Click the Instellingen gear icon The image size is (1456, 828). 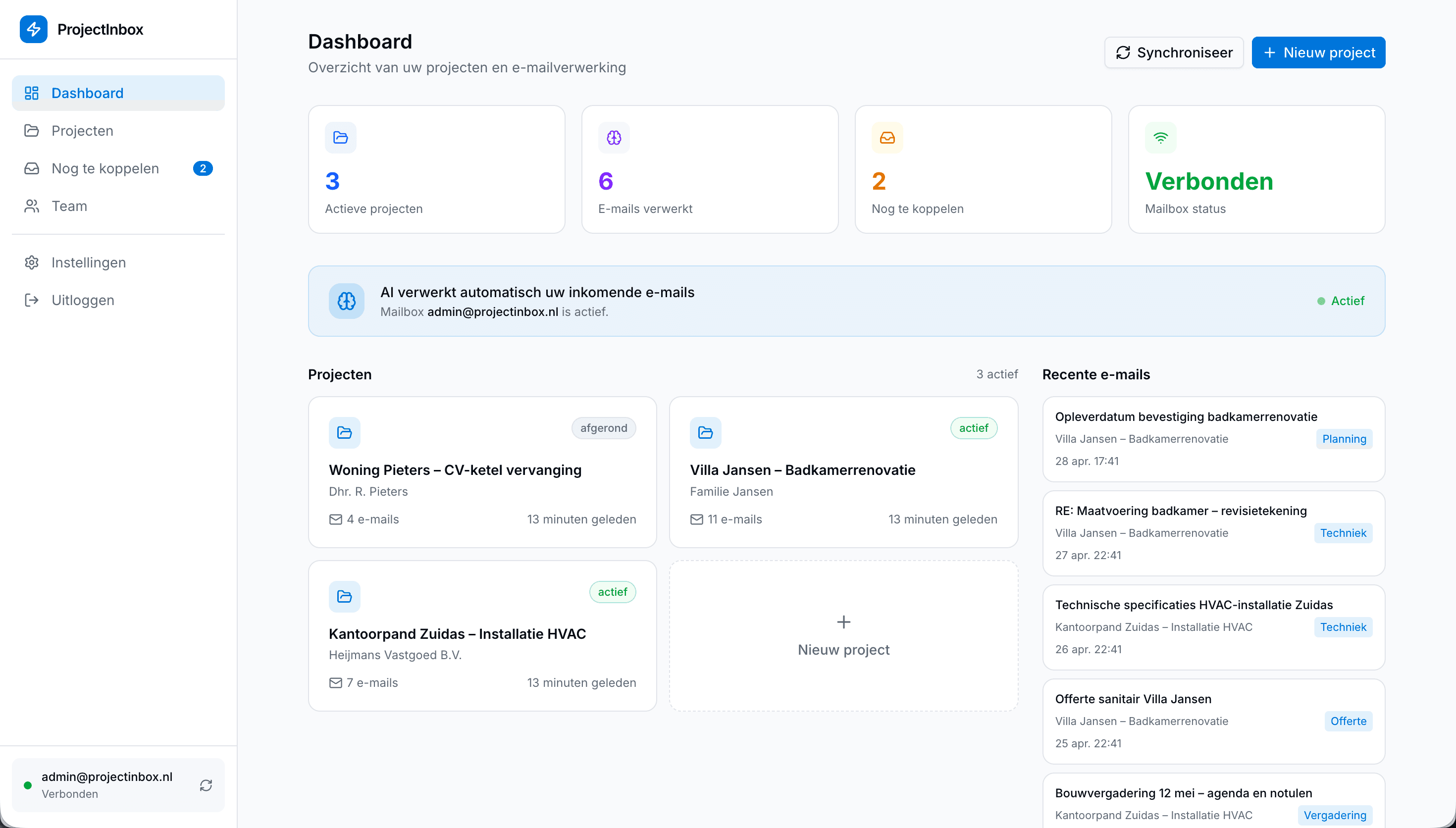coord(32,262)
